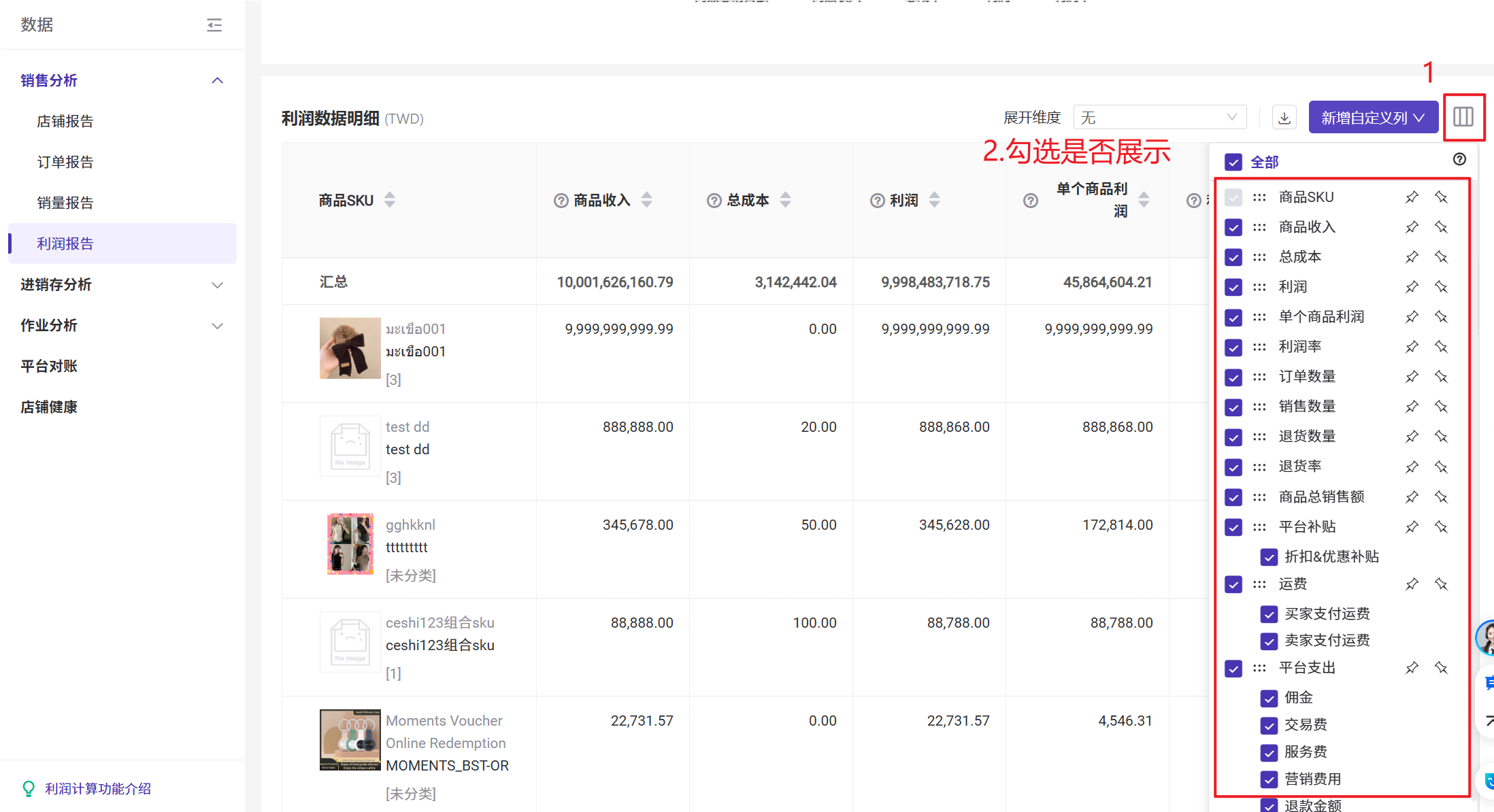Image resolution: width=1494 pixels, height=812 pixels.
Task: Uncheck the 利润率 column checkbox
Action: point(1233,348)
